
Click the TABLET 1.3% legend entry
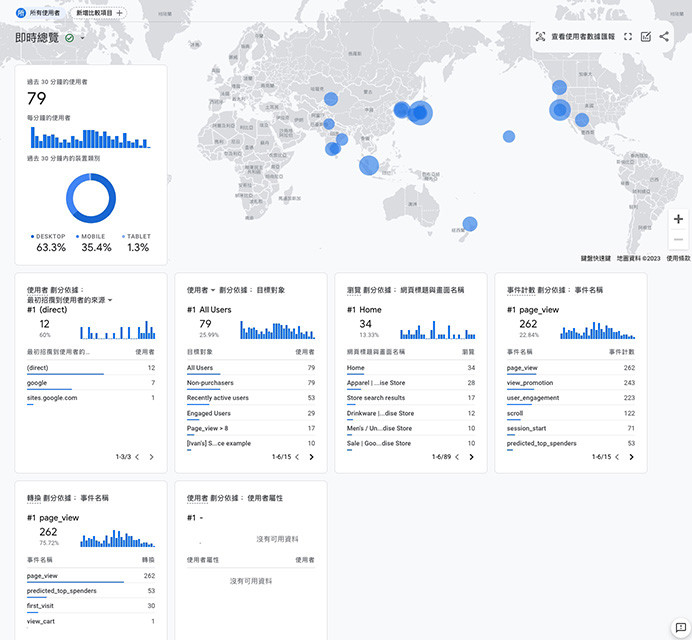(x=137, y=243)
